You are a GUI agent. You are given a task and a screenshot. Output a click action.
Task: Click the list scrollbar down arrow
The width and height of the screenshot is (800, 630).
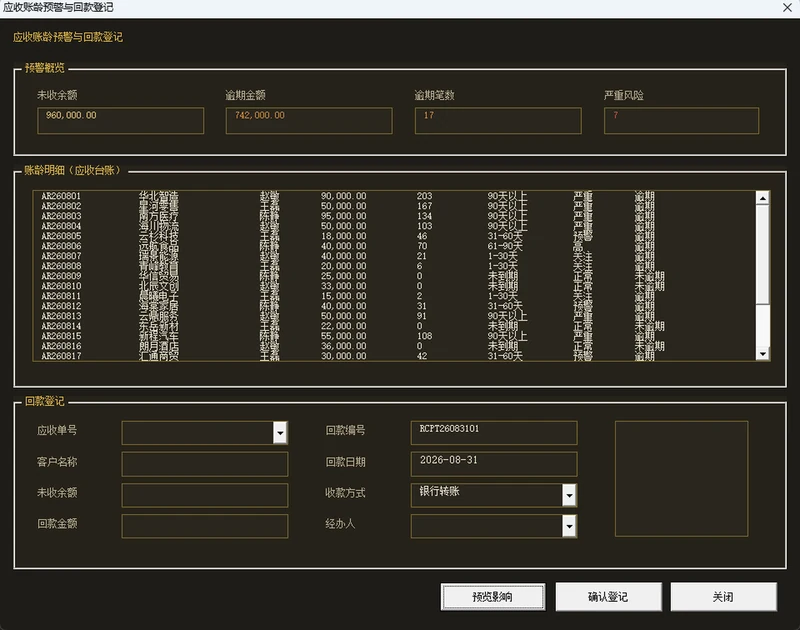763,354
